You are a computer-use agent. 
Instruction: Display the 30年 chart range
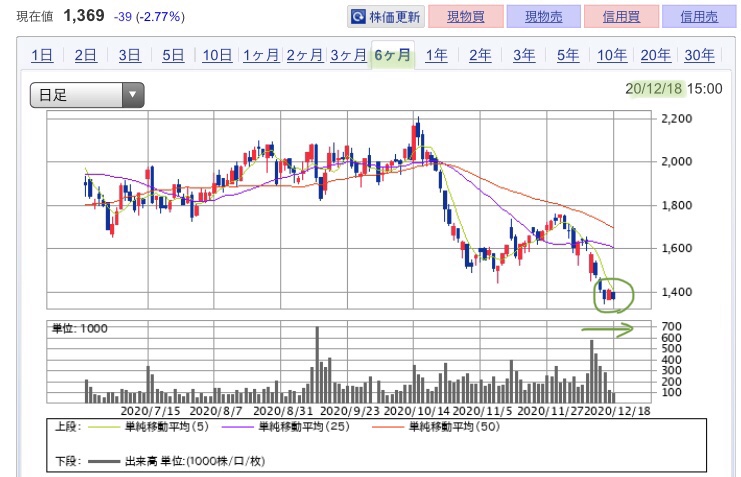[x=699, y=55]
